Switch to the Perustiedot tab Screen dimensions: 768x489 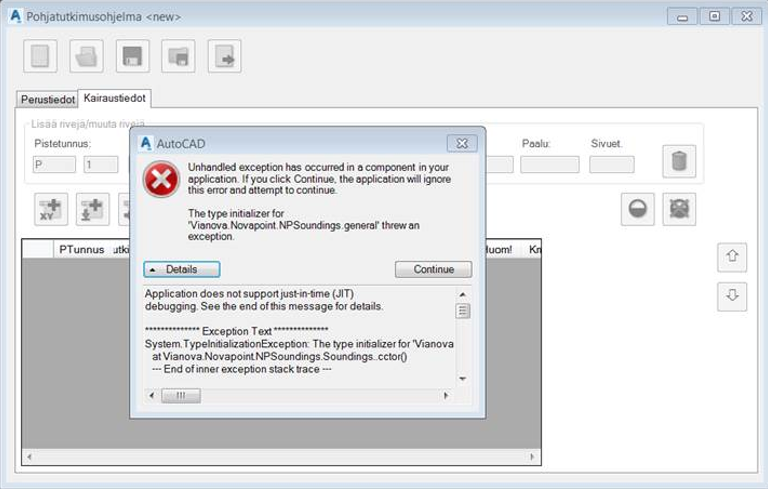(48, 99)
